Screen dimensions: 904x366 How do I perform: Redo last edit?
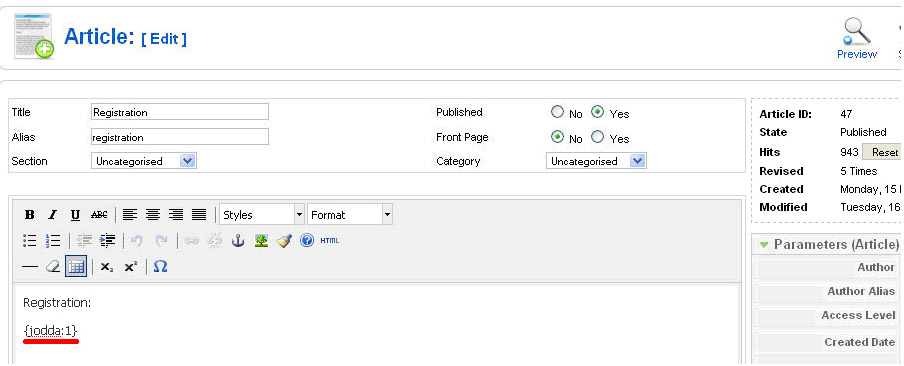point(161,240)
